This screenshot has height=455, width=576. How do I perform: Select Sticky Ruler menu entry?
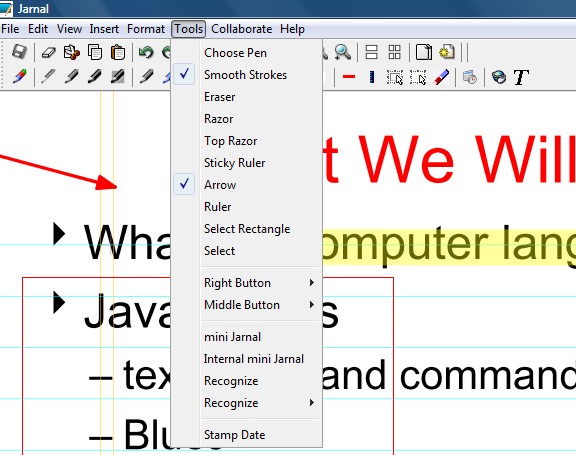coord(245,162)
